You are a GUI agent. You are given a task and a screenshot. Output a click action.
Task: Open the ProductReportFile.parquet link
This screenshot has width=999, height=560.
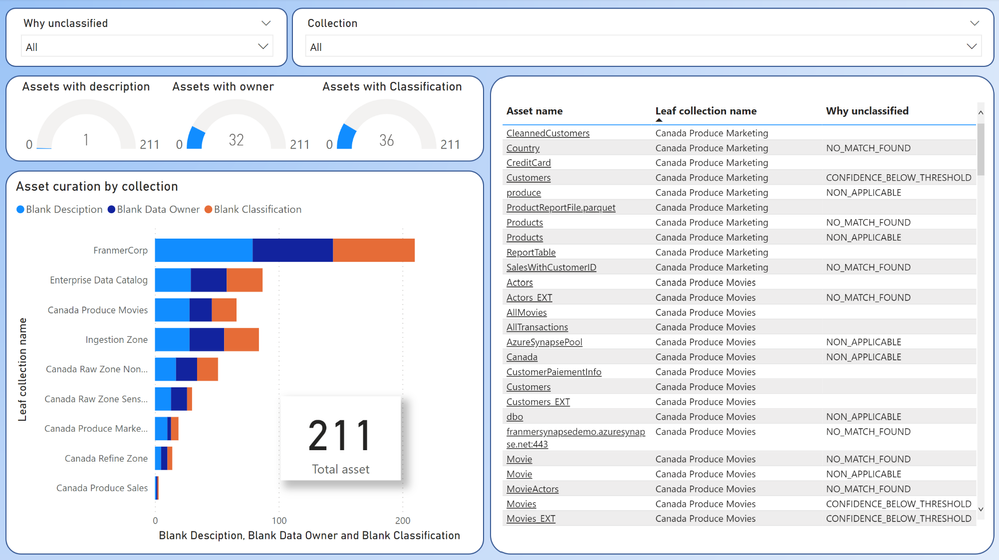(561, 208)
